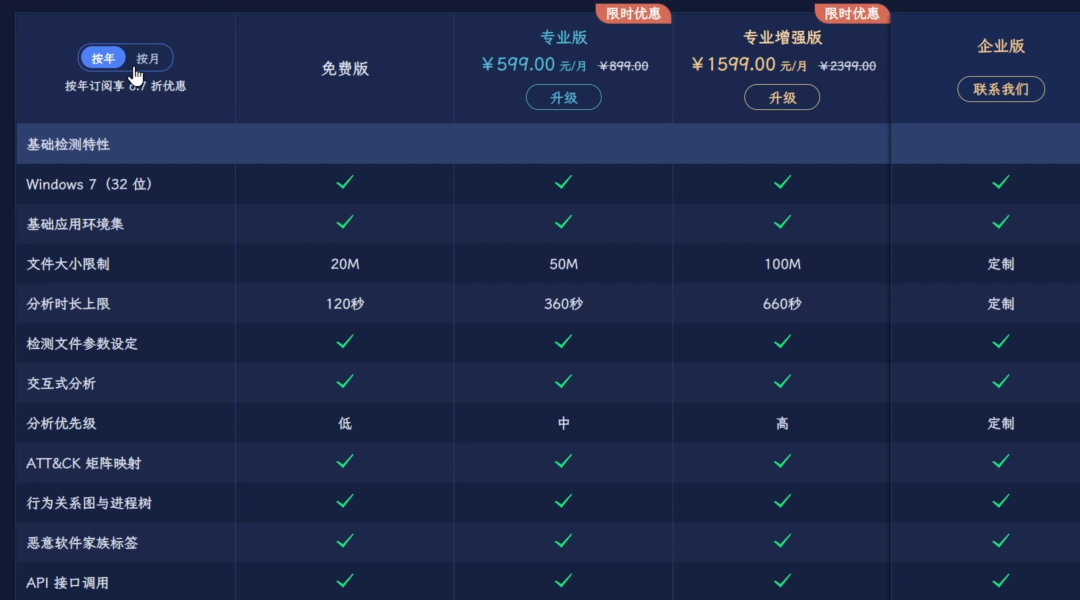The width and height of the screenshot is (1080, 600).
Task: Click 专业版 checkmark in 行为关系图与进程树 row
Action: pos(563,501)
